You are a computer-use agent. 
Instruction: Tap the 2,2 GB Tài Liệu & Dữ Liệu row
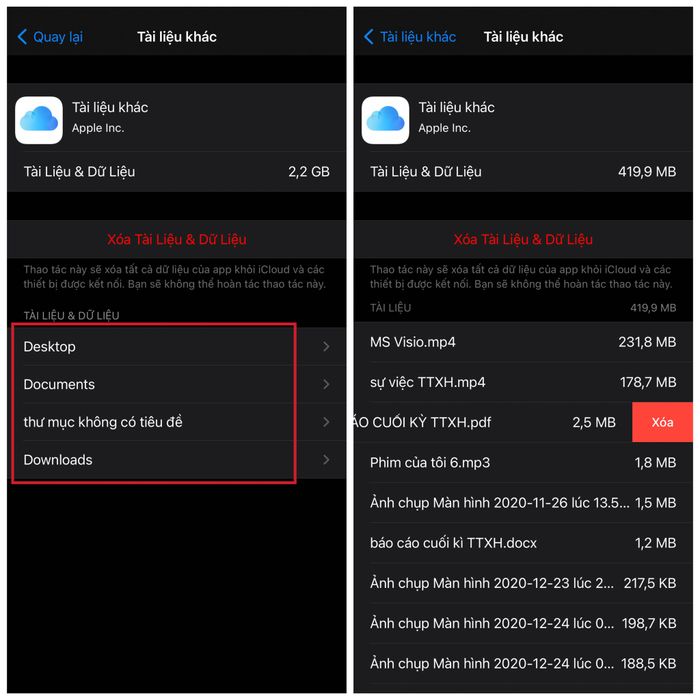[176, 171]
